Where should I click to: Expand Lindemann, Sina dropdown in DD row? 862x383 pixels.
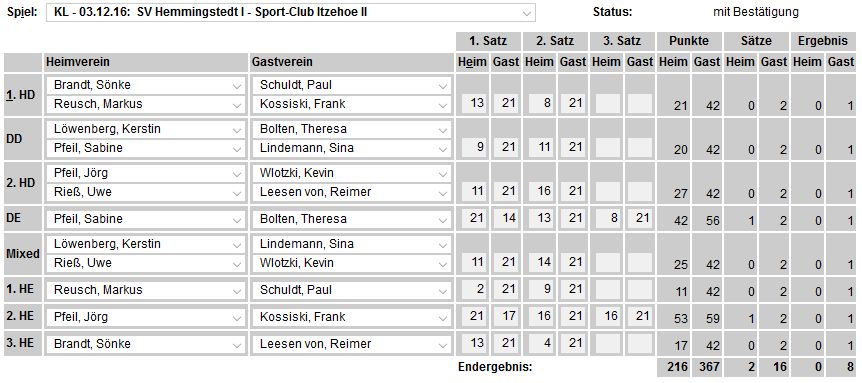[351, 148]
